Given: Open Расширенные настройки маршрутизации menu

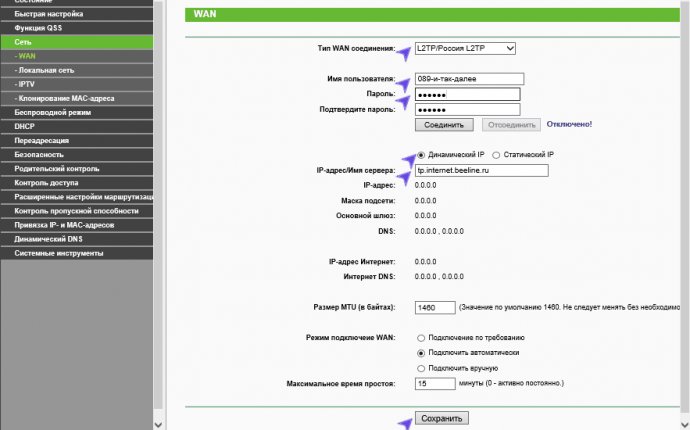Looking at the screenshot, I should click(77, 197).
